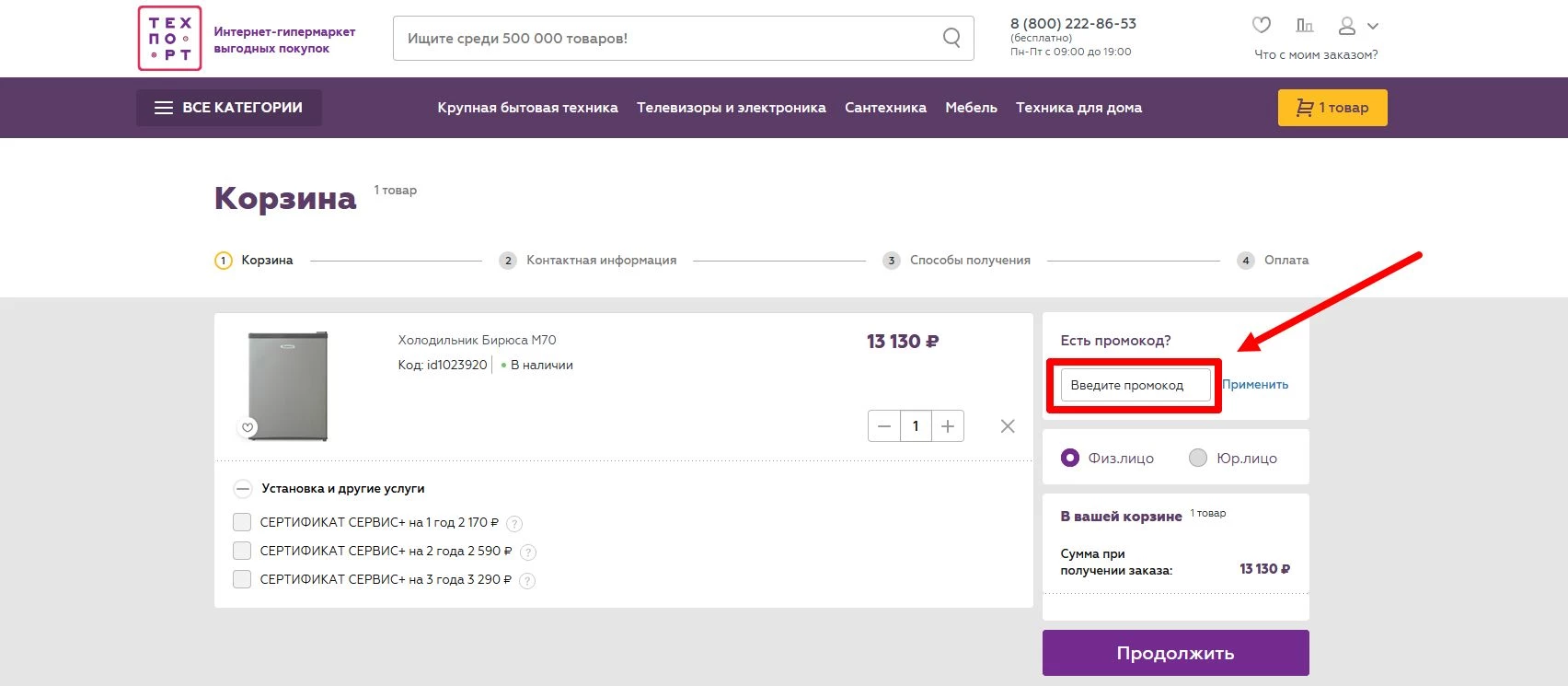Show help for 2 года certificate
1568x686 pixels.
pos(528,552)
